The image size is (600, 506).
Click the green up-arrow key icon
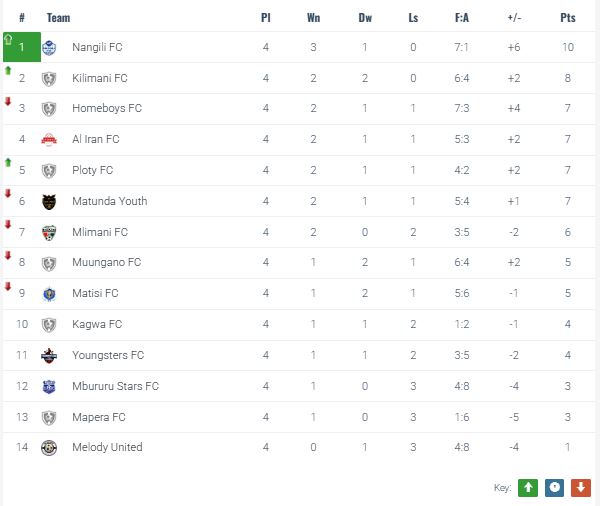(528, 487)
